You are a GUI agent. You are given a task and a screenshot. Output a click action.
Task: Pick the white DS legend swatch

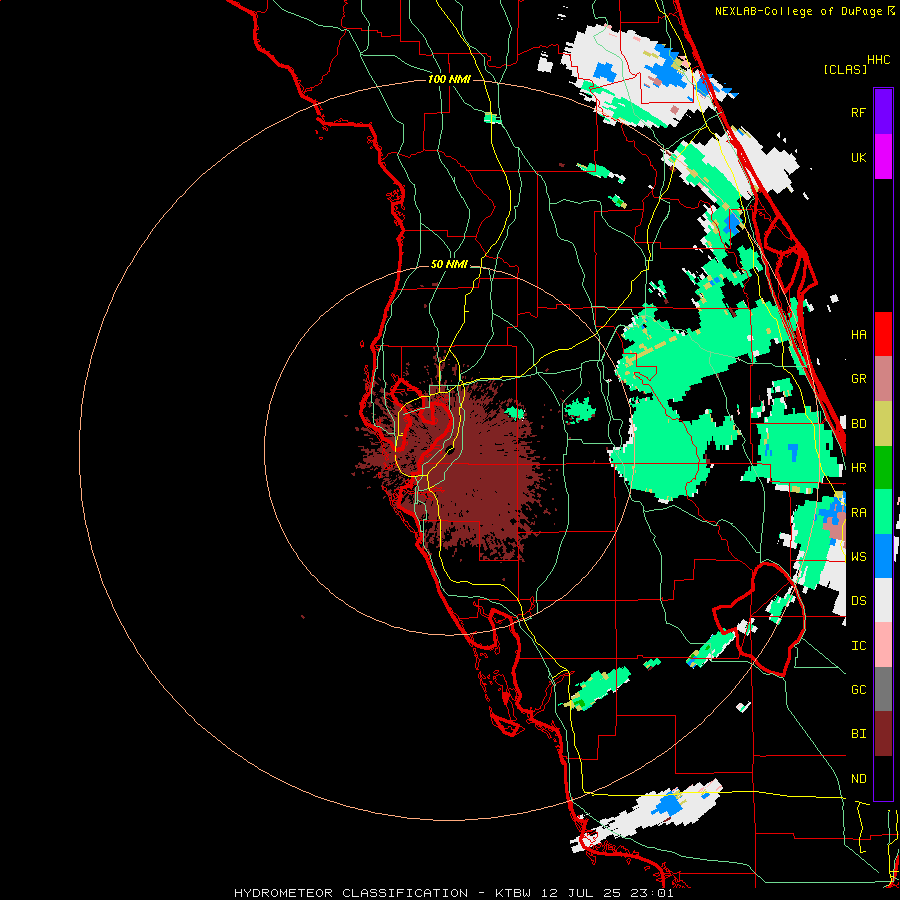click(883, 600)
